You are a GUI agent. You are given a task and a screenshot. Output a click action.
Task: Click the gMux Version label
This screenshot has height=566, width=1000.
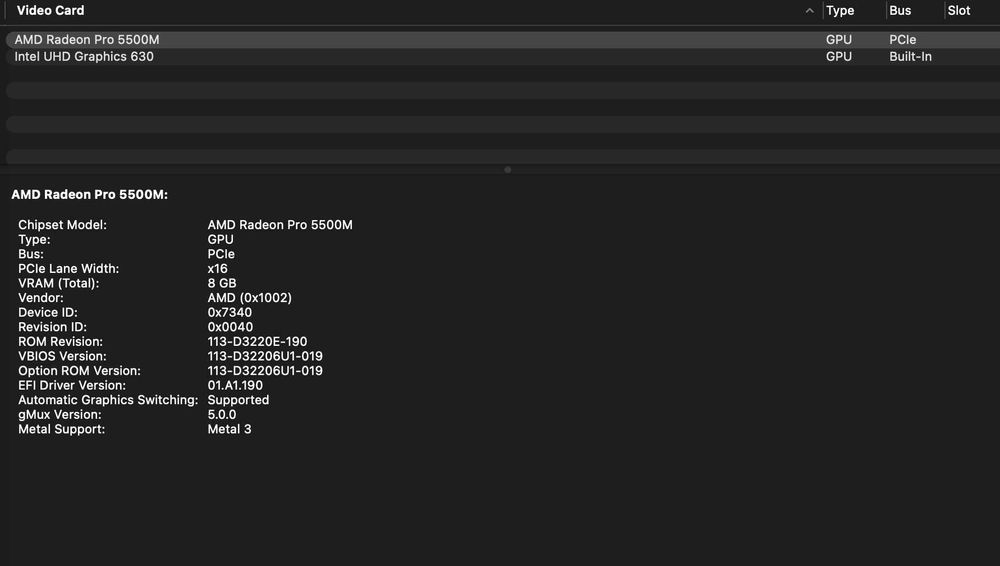(60, 415)
